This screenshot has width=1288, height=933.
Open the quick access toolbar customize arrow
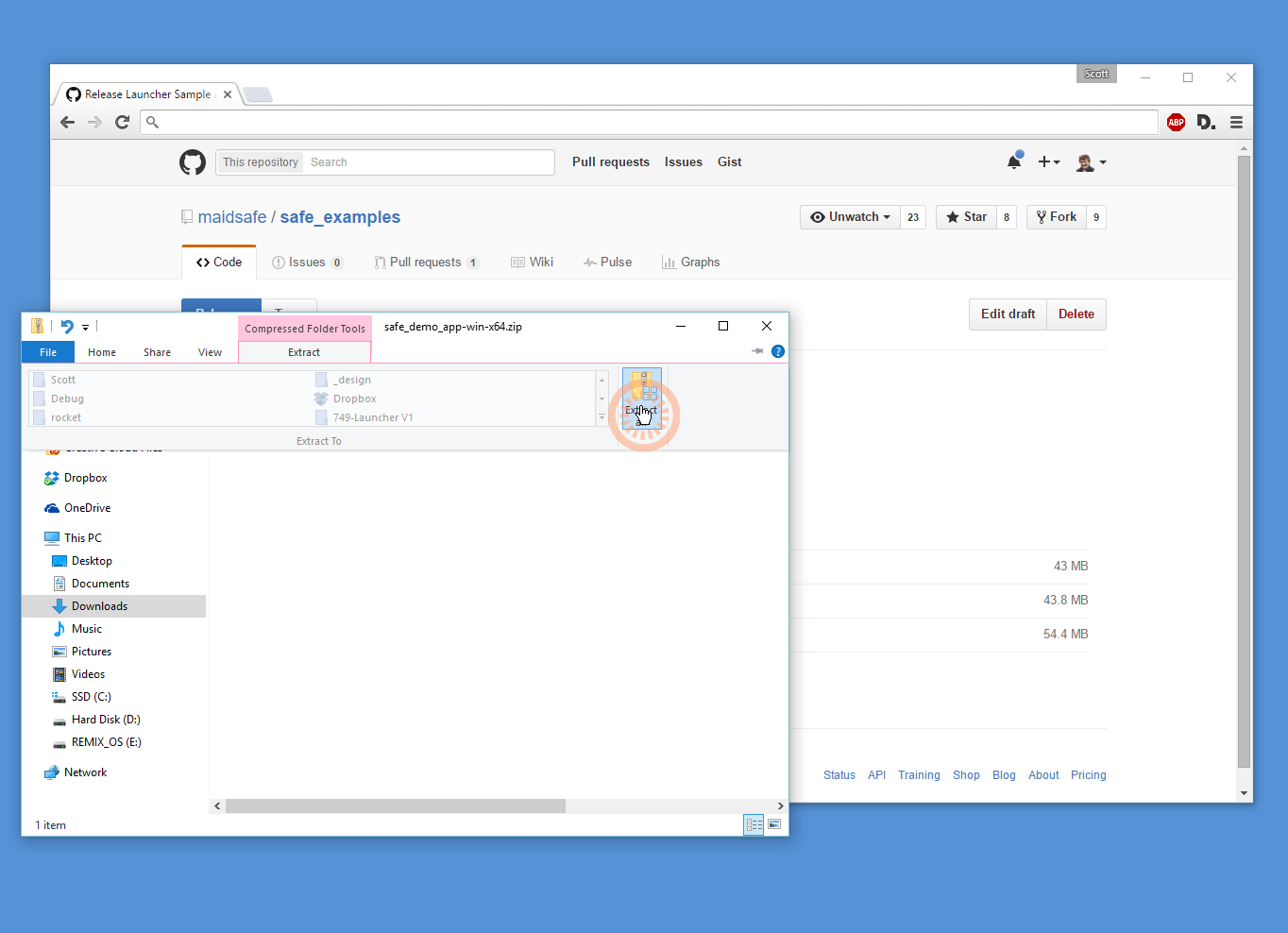point(85,328)
